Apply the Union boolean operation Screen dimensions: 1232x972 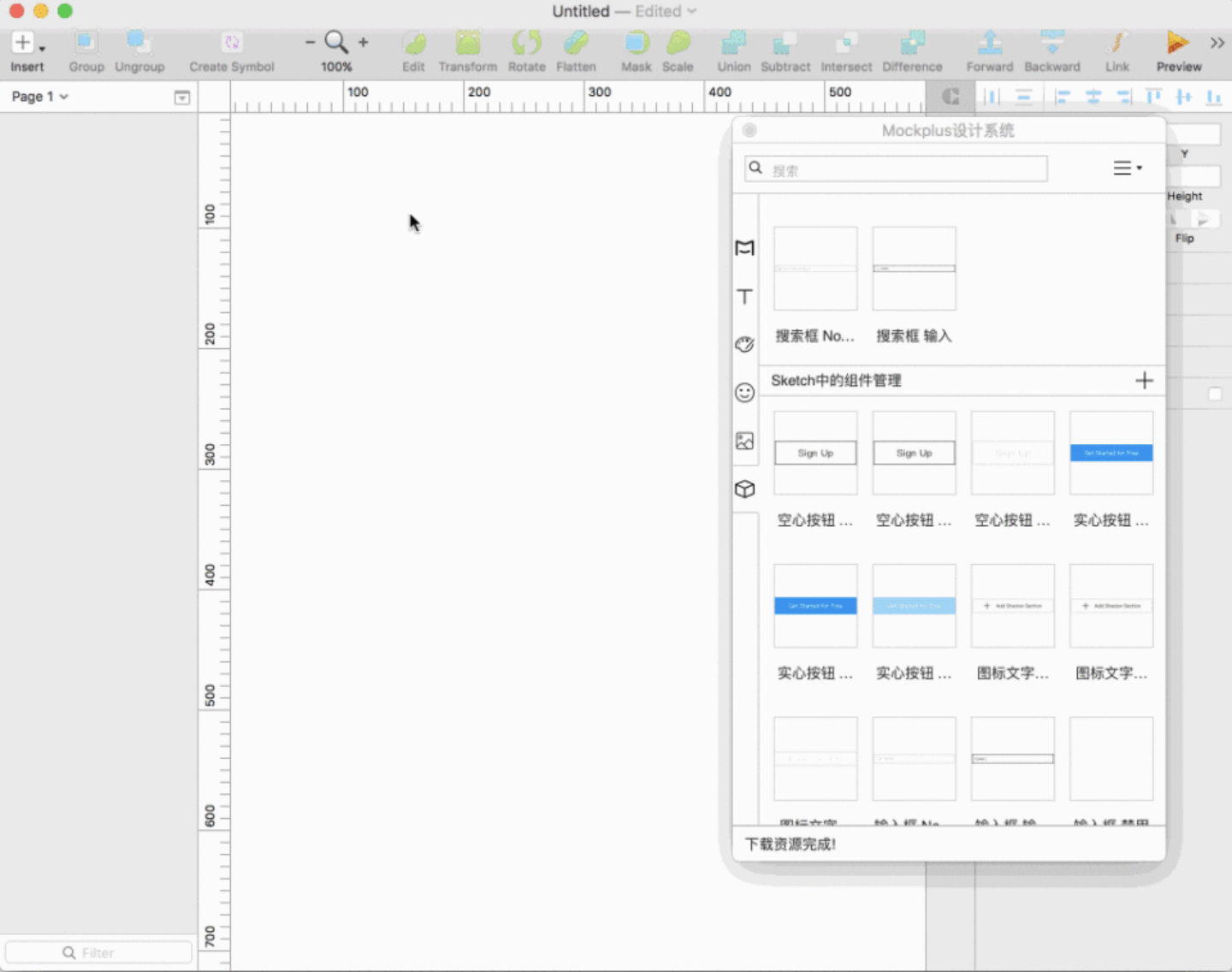tap(734, 42)
